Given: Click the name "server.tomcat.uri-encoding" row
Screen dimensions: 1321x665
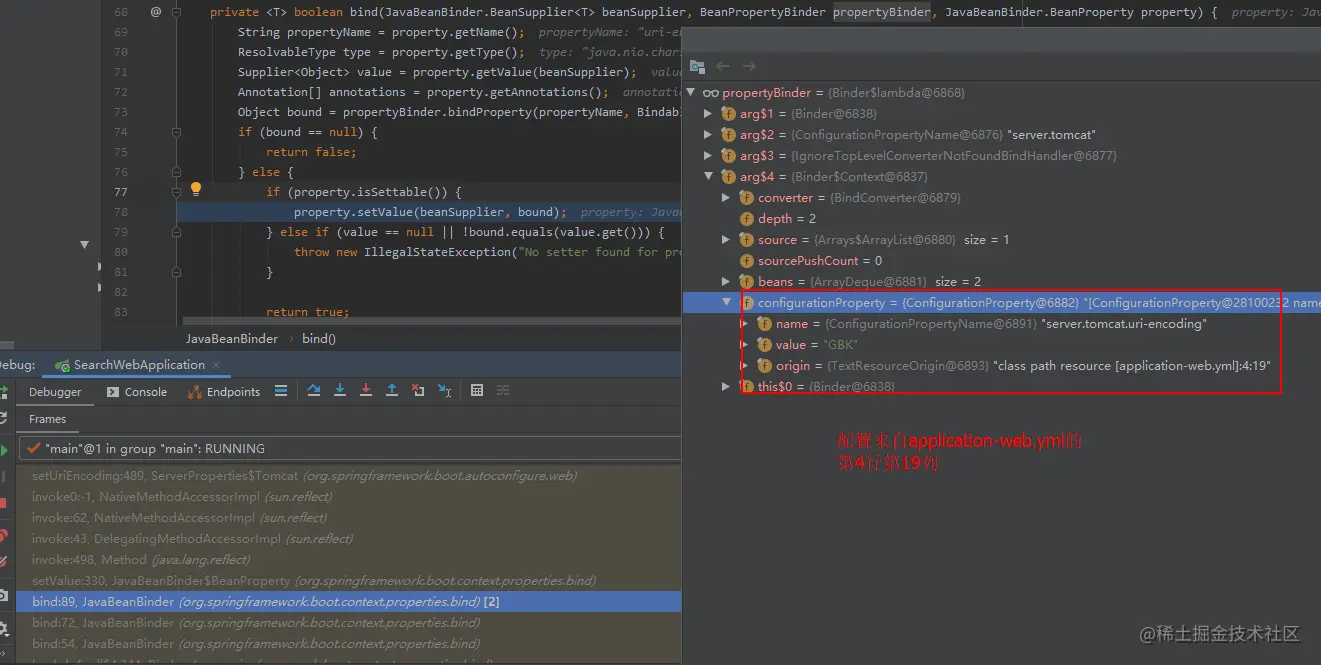Looking at the screenshot, I should [1001, 324].
